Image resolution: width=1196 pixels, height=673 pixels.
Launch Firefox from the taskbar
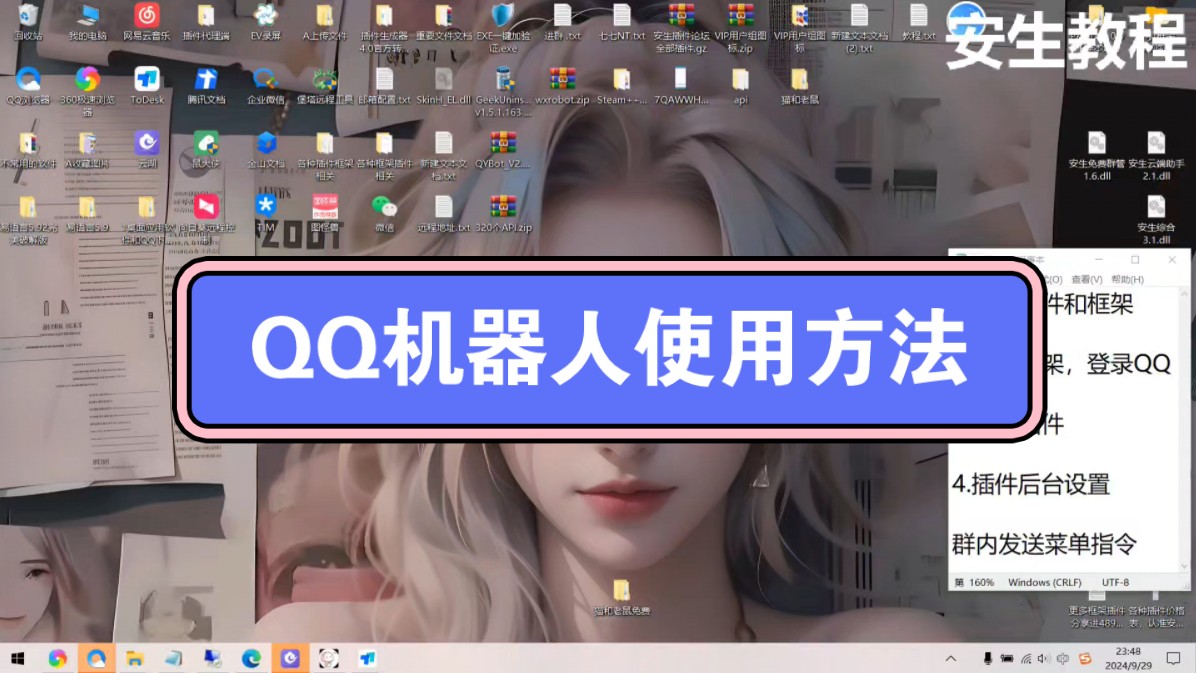click(59, 659)
